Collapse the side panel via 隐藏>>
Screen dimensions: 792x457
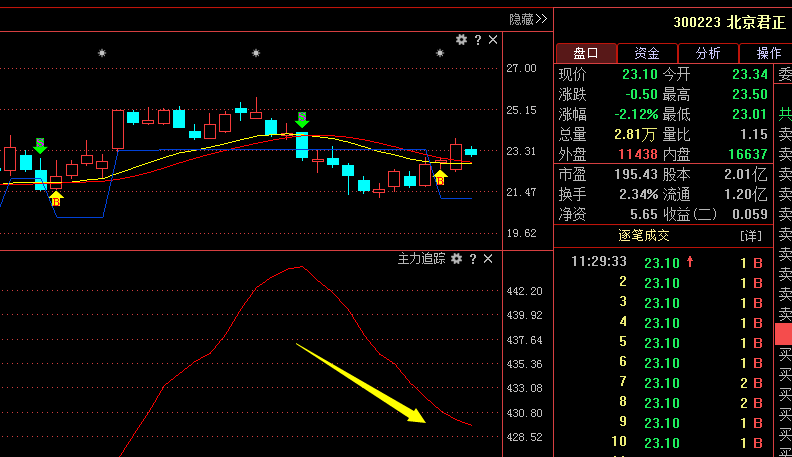click(x=528, y=19)
